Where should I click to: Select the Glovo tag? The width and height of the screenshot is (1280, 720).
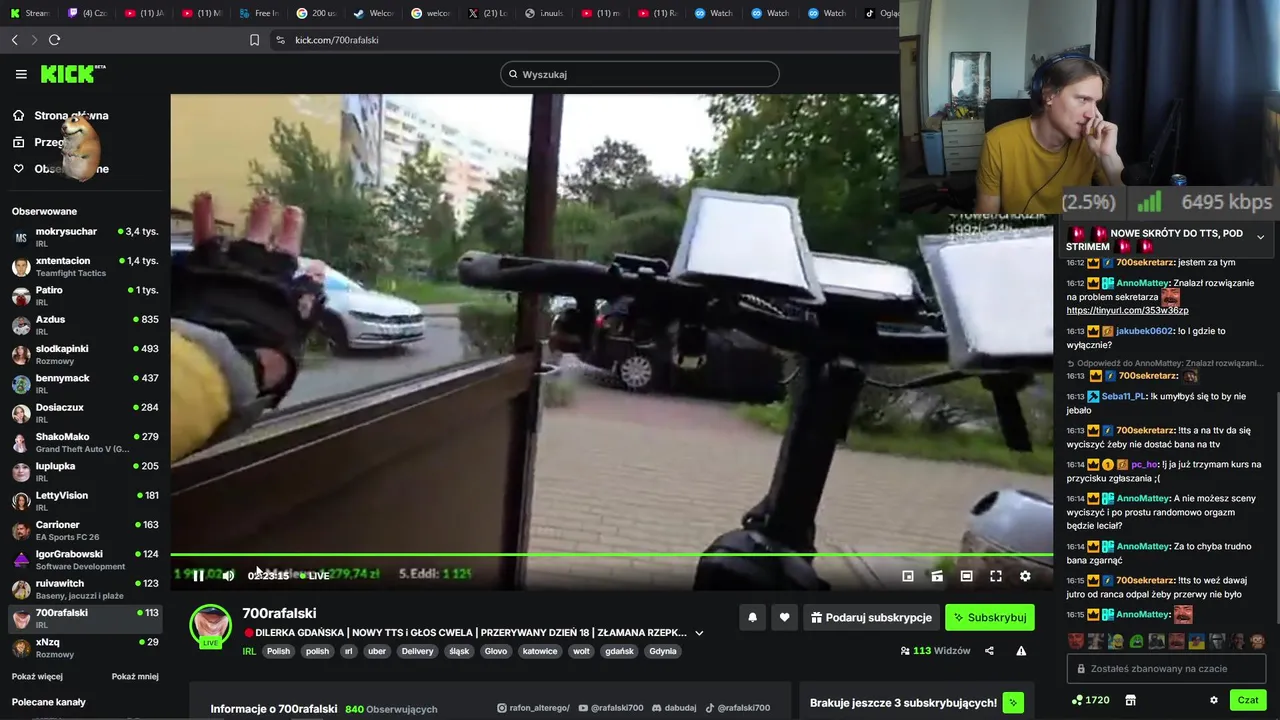tap(495, 651)
